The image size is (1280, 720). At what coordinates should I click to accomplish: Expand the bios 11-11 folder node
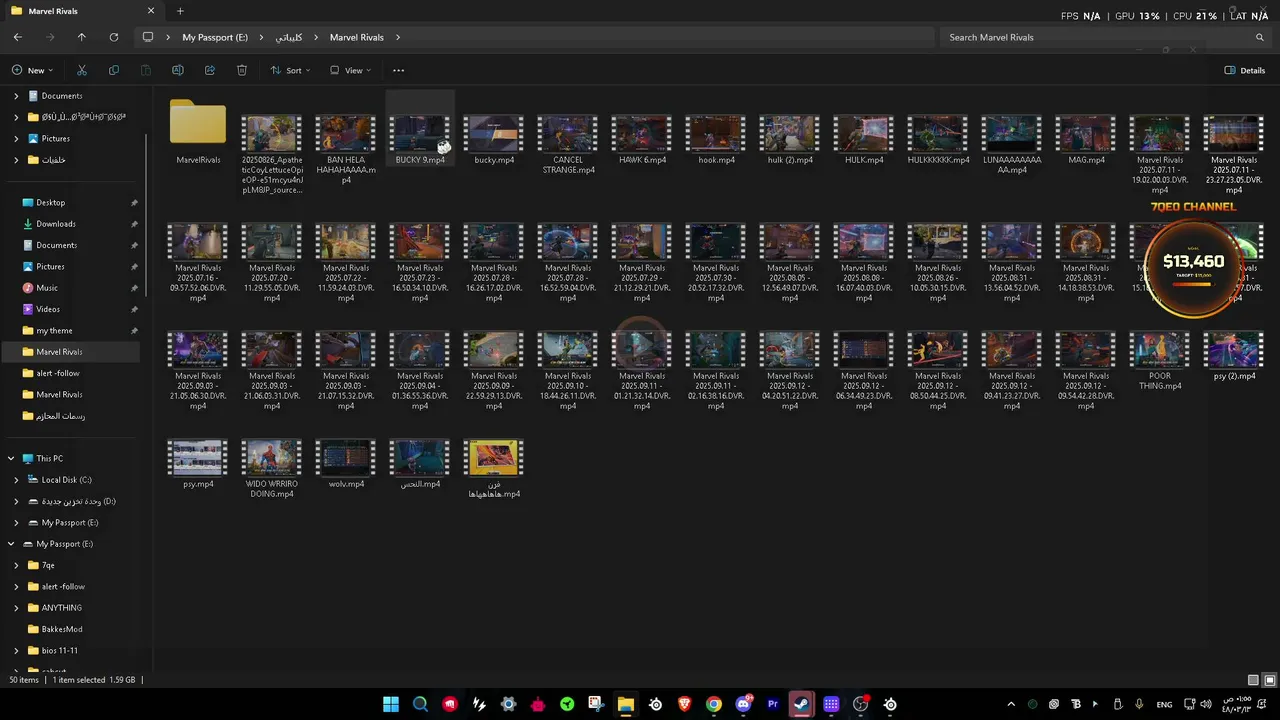coord(16,651)
